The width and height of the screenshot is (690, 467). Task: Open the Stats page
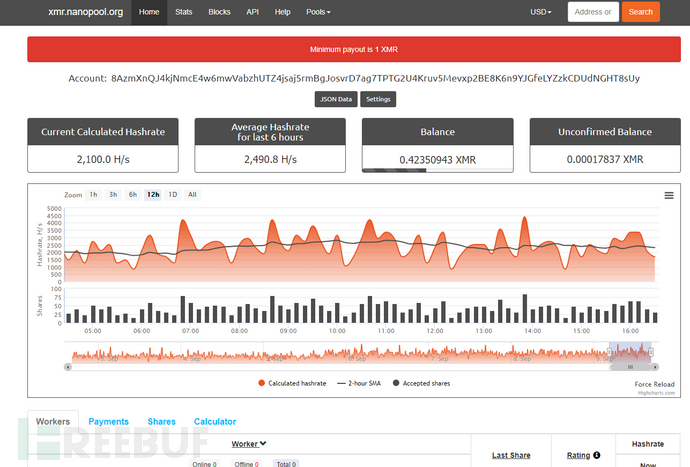(184, 12)
